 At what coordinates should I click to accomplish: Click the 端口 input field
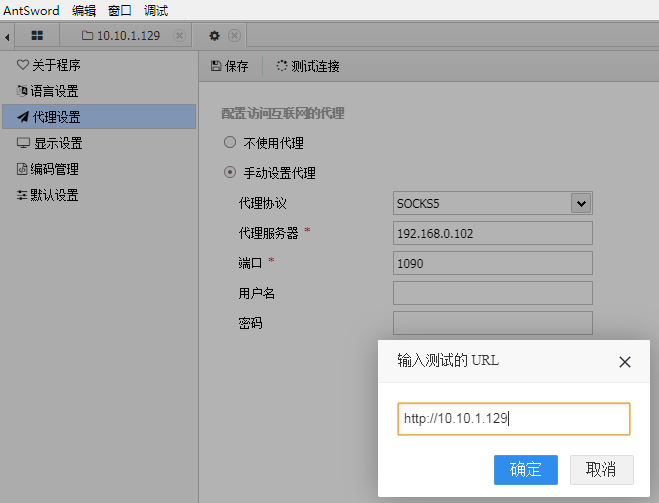click(493, 263)
